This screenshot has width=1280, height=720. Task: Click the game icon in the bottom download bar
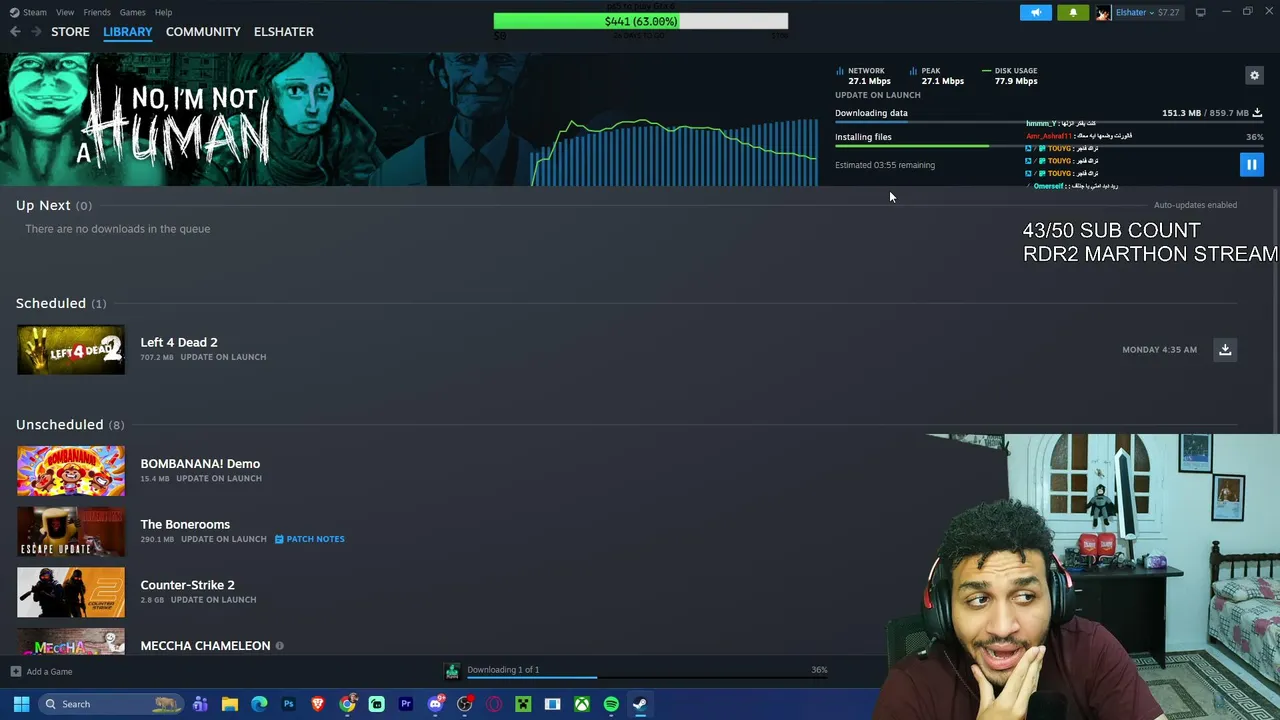tap(452, 671)
